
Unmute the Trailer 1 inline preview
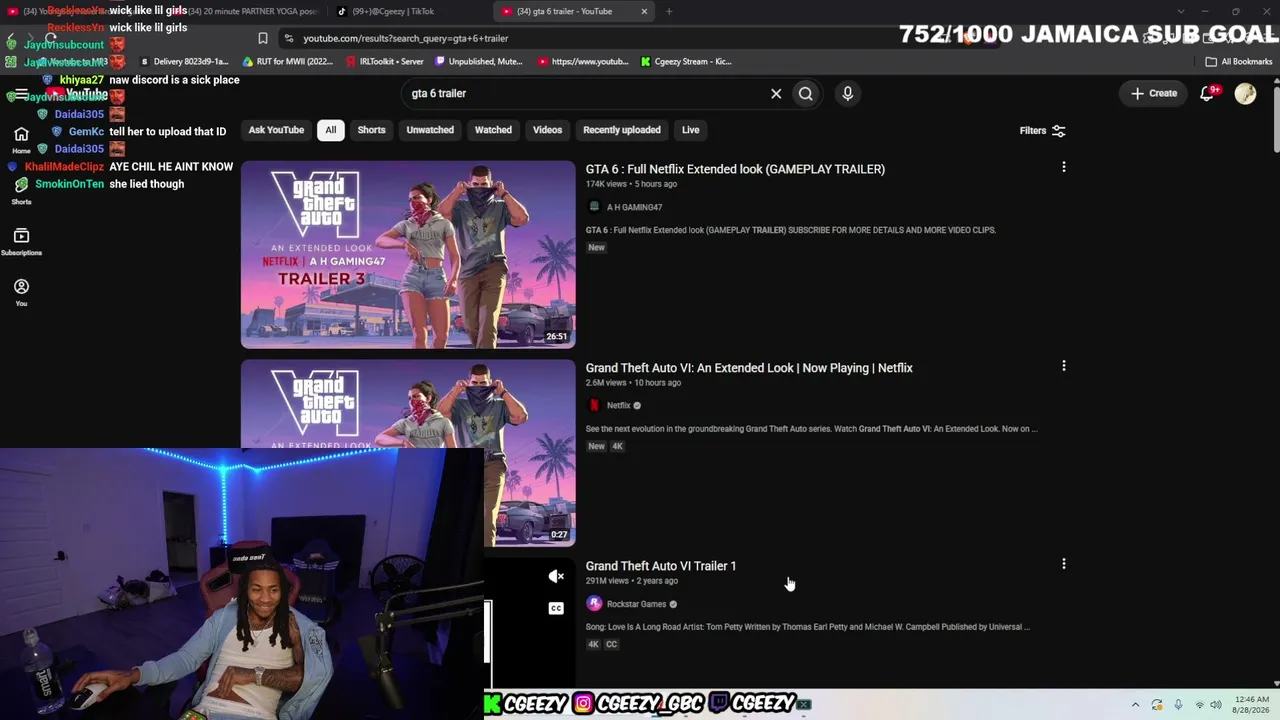(556, 576)
